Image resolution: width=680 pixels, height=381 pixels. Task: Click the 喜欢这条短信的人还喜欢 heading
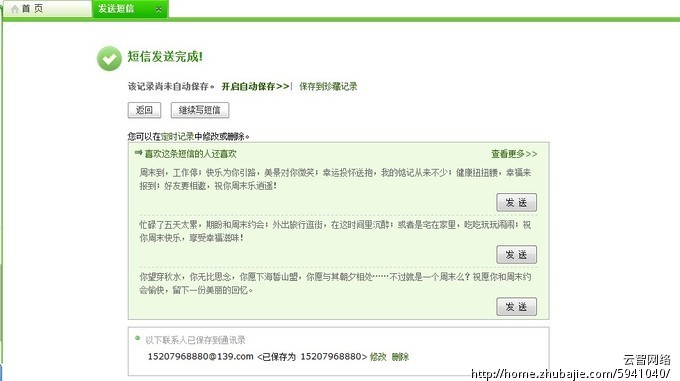point(191,154)
